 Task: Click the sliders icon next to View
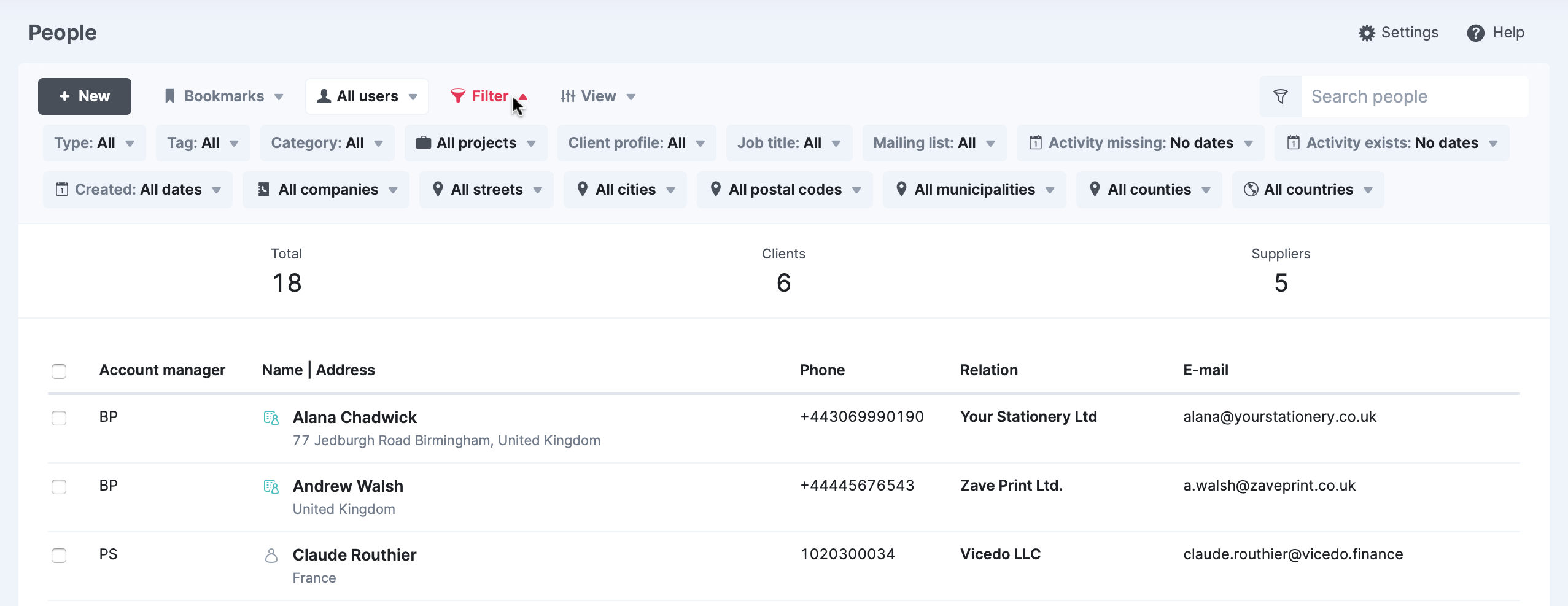568,96
